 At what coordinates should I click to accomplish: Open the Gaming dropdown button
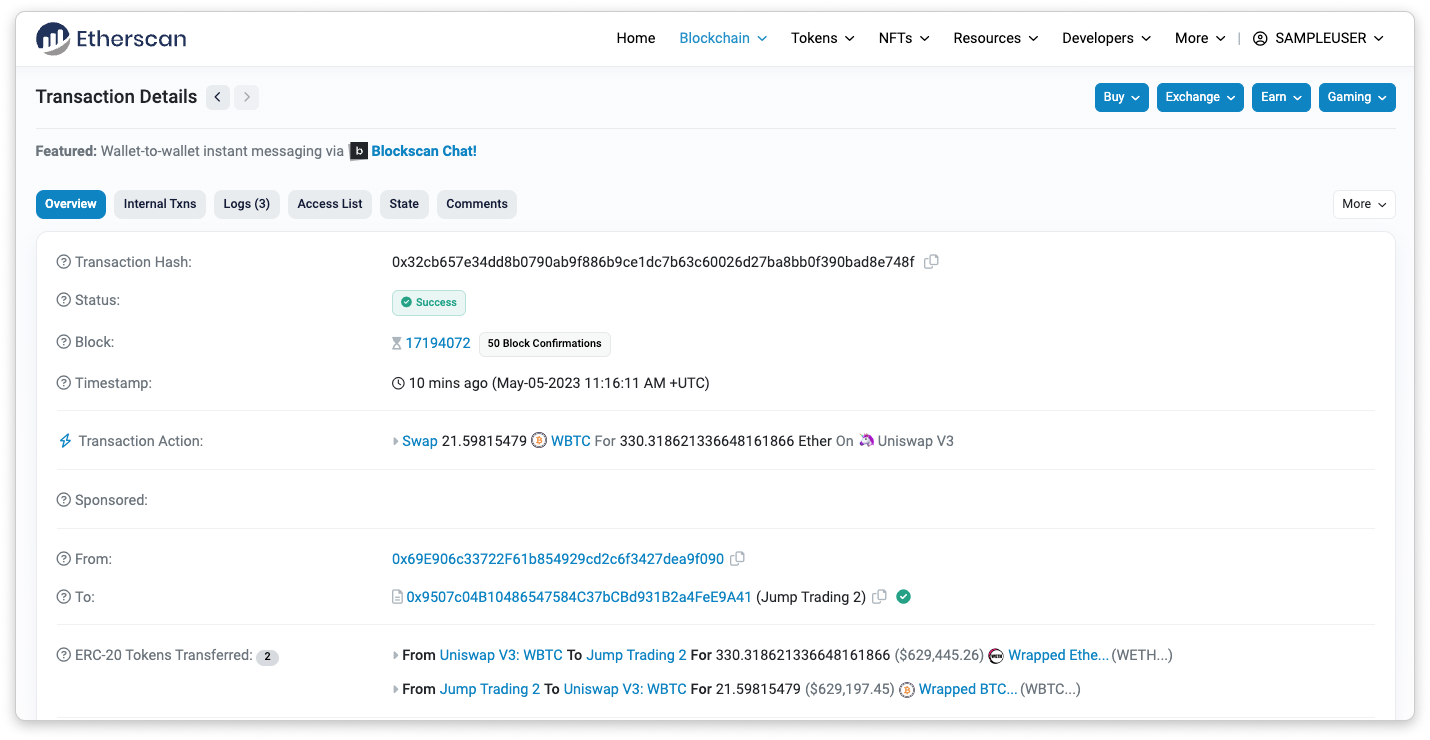[x=1356, y=97]
